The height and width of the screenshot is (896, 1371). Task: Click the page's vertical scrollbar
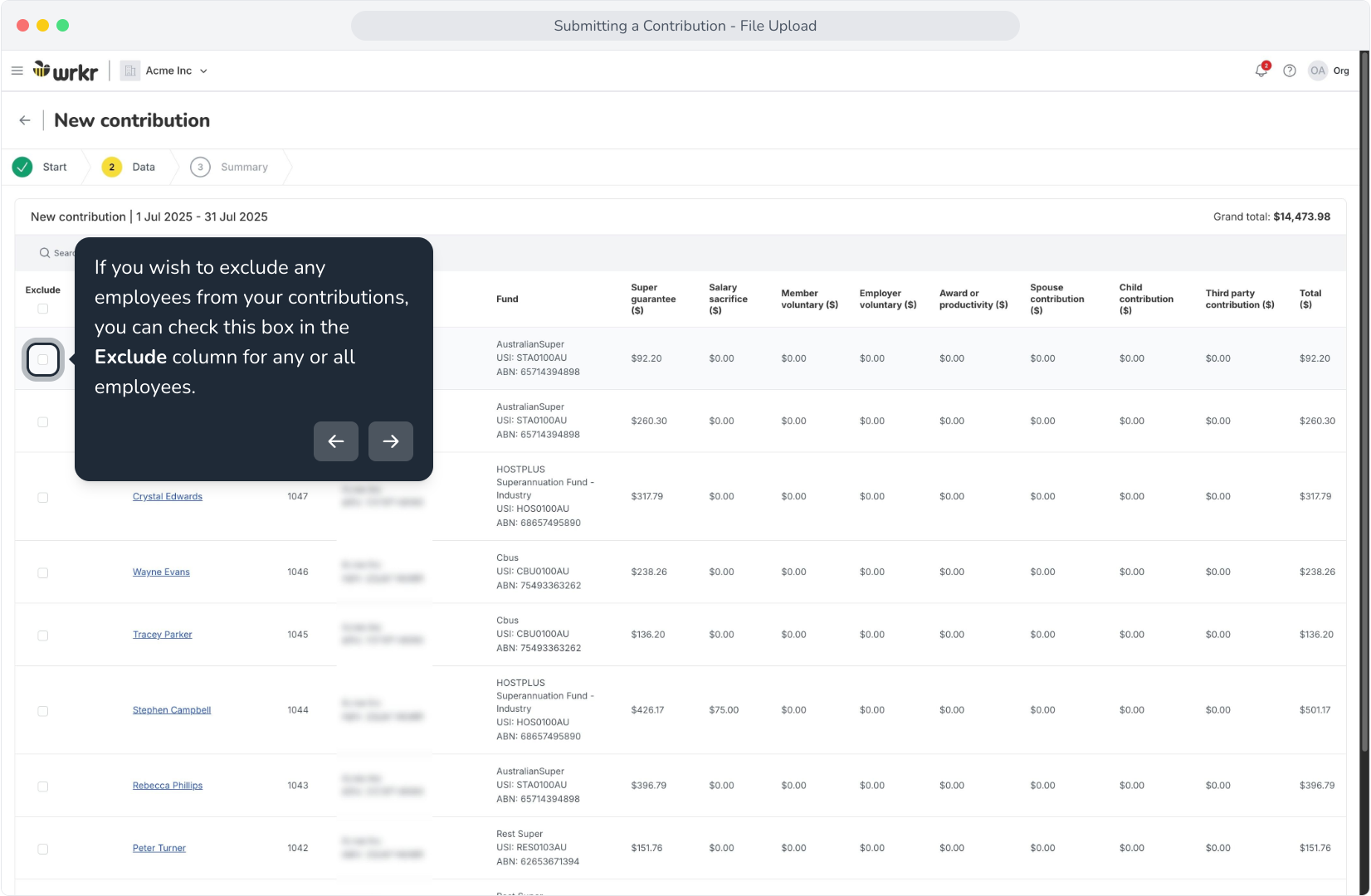click(1364, 398)
